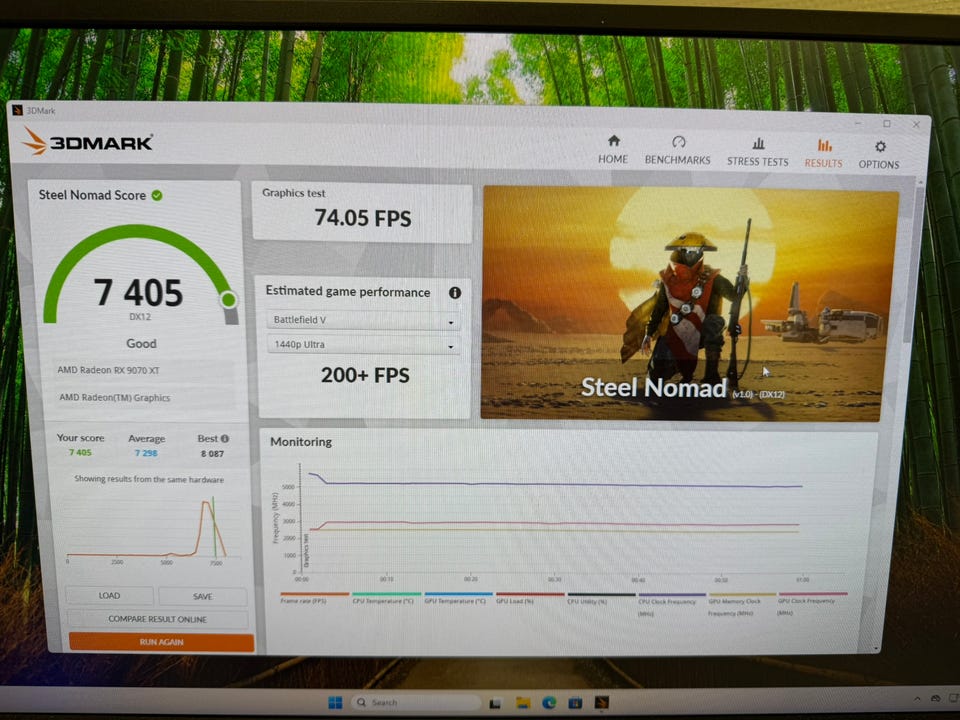The width and height of the screenshot is (960, 720).
Task: Open Task View in the taskbar
Action: (x=495, y=703)
